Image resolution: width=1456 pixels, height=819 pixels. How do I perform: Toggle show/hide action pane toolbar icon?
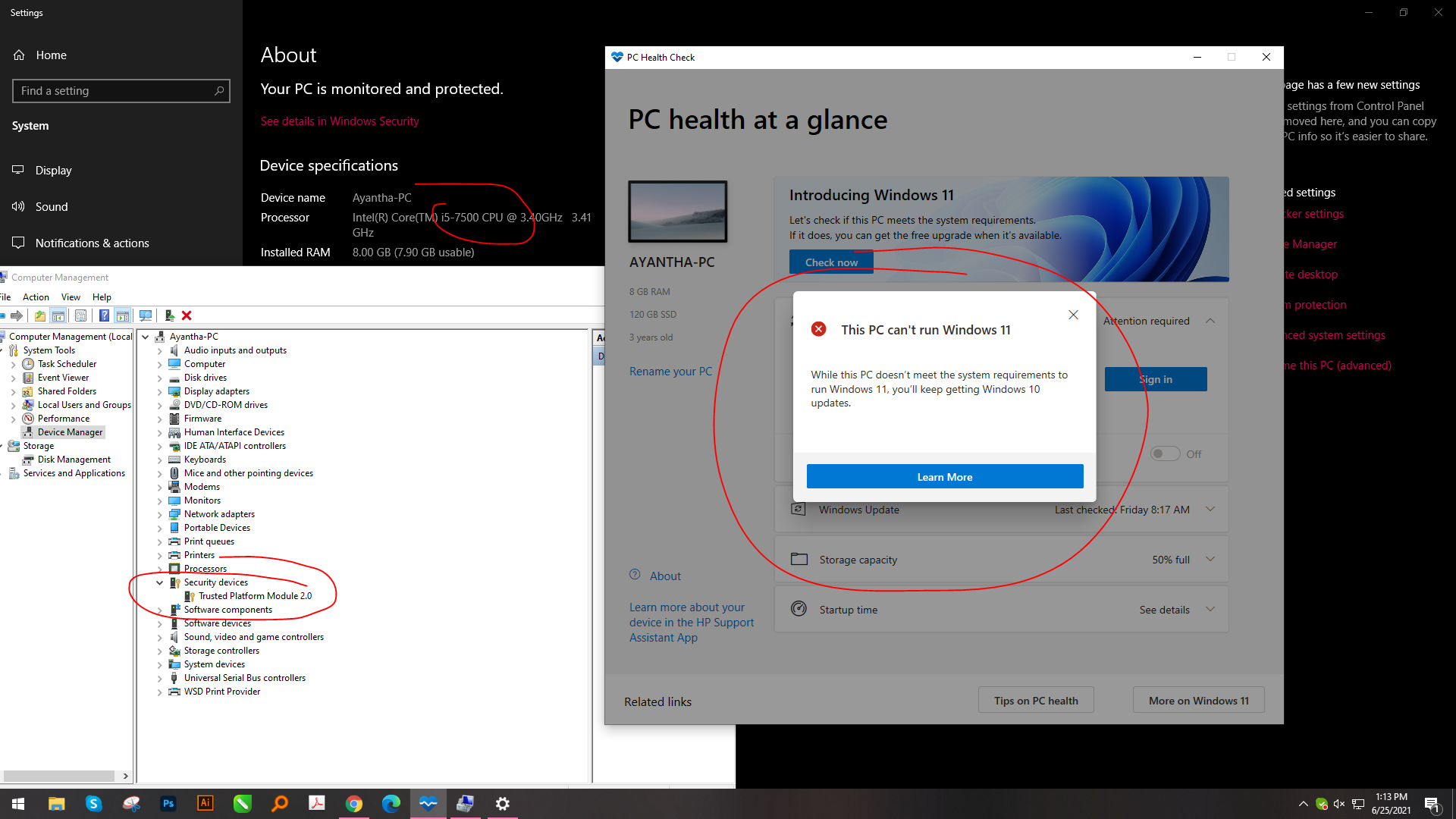pyautogui.click(x=123, y=315)
